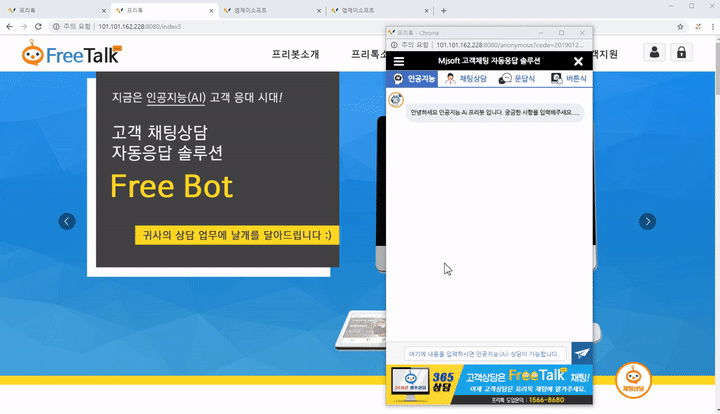Screen dimensions: 720x414
Task: Close the first 프리톡 tab
Action: tap(103, 11)
